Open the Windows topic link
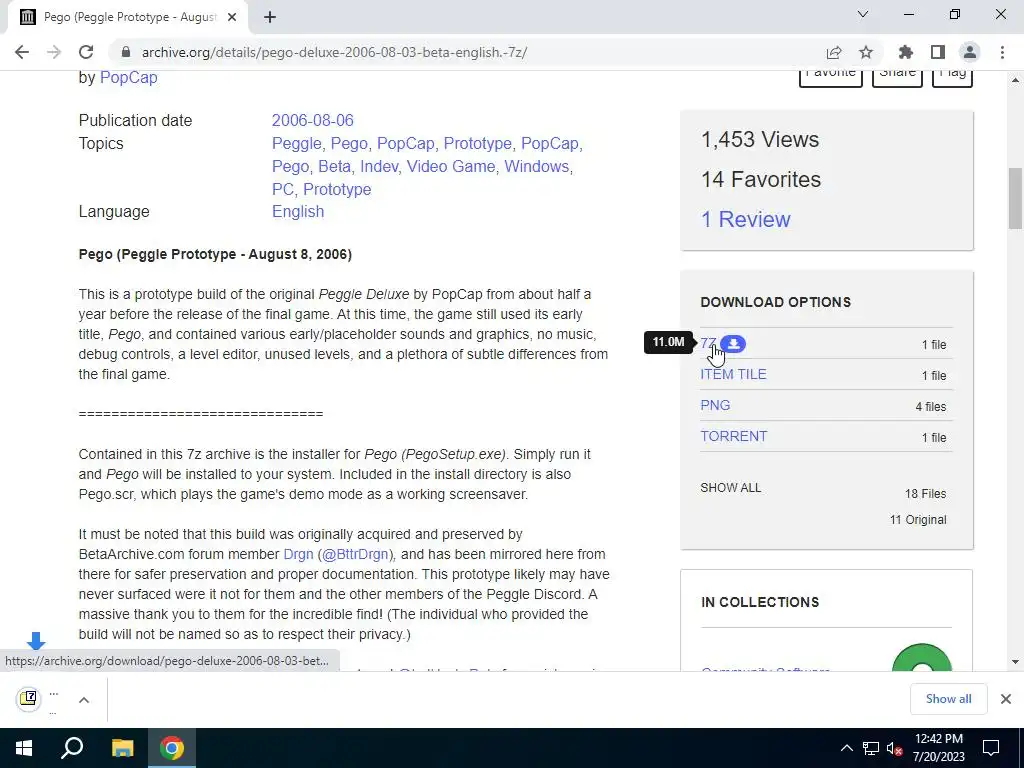 tap(536, 166)
